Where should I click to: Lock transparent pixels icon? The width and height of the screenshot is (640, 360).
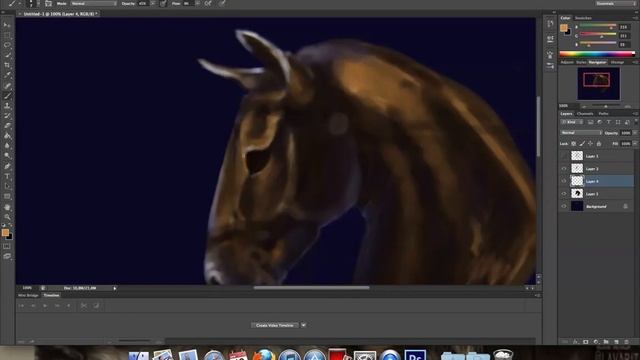point(573,144)
